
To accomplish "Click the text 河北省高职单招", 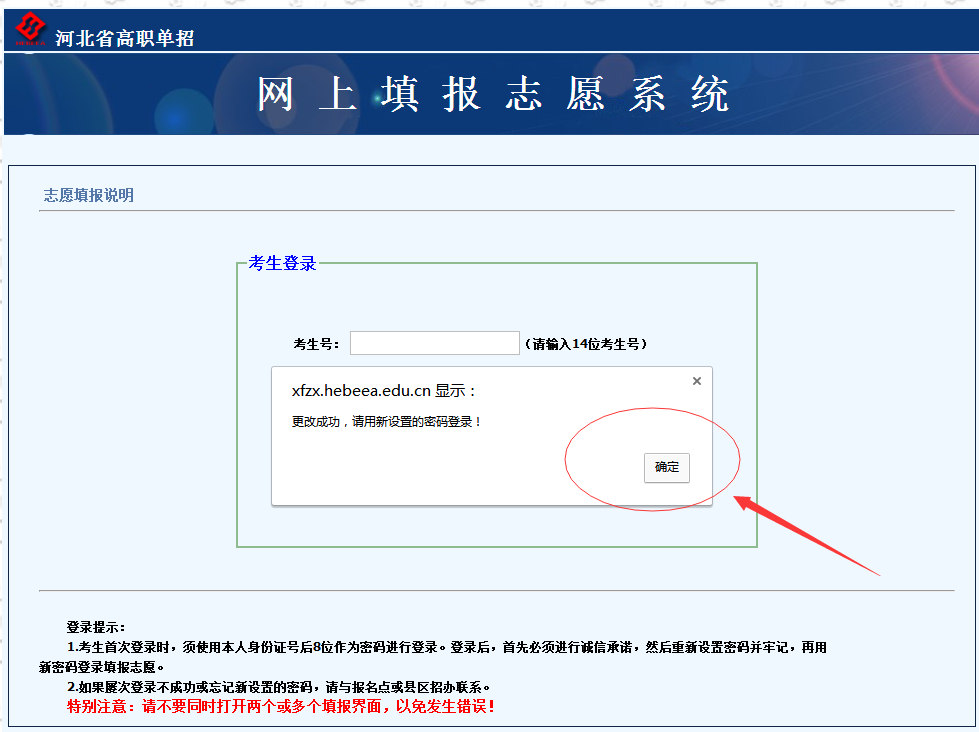I will [x=124, y=38].
